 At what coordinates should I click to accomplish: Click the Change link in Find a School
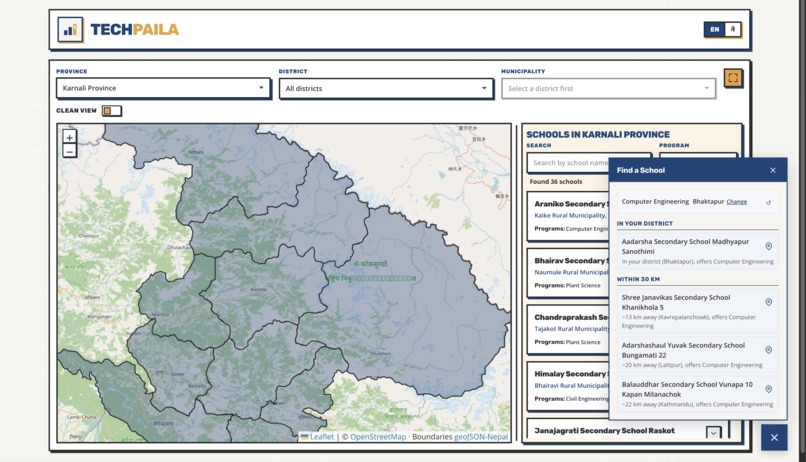(737, 202)
